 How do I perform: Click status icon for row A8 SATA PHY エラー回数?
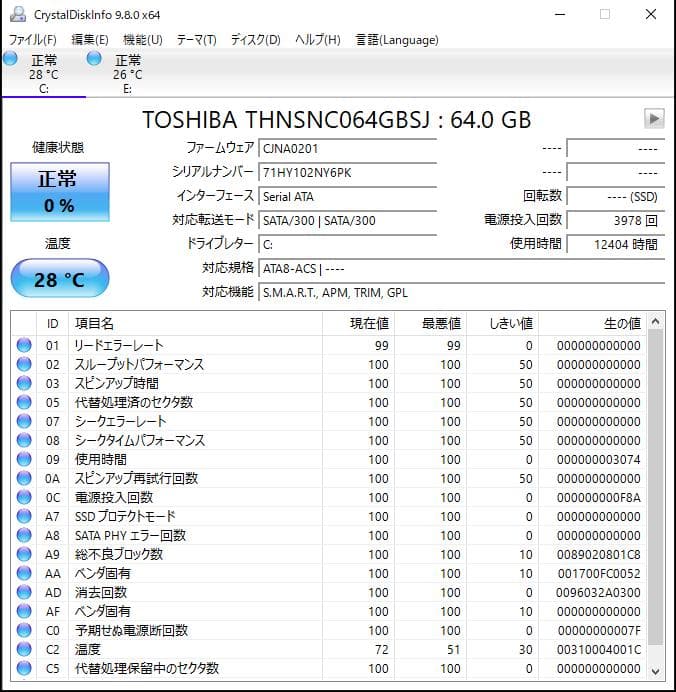24,535
